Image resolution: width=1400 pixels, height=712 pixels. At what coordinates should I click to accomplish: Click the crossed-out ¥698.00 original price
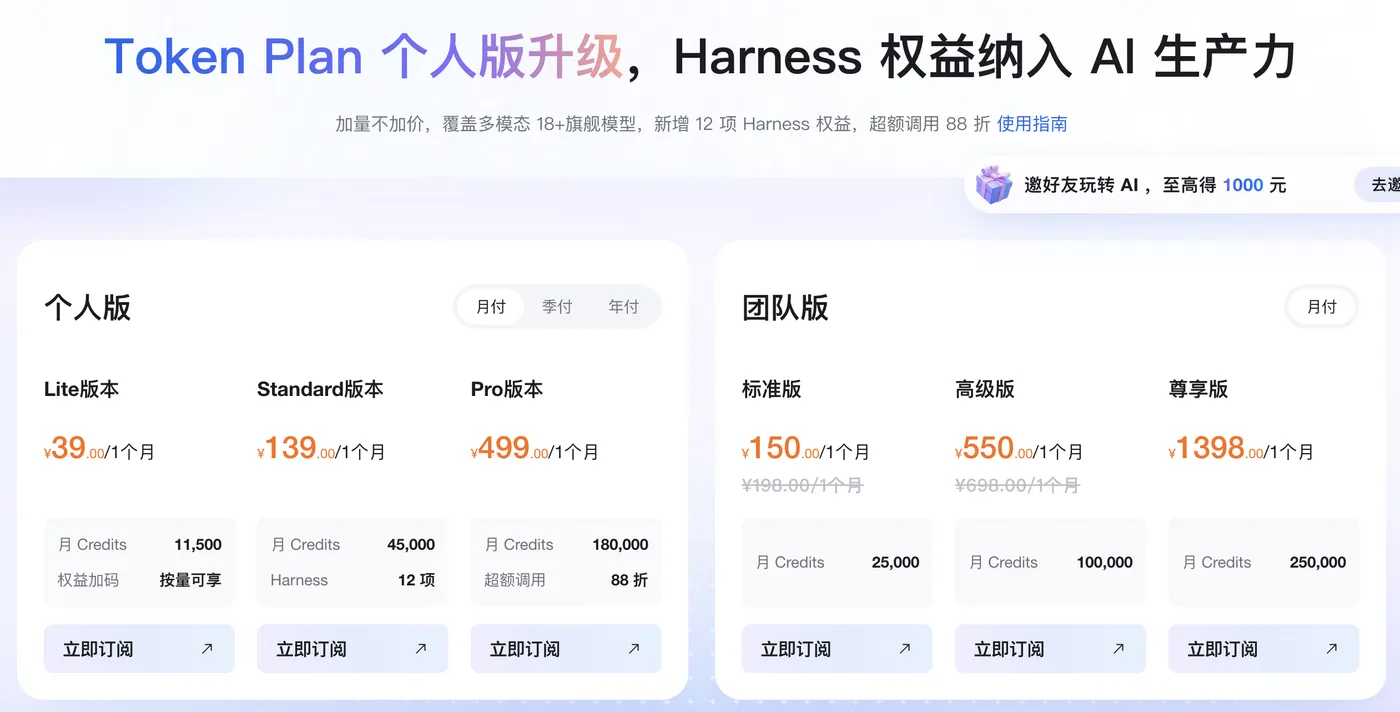pos(1017,485)
